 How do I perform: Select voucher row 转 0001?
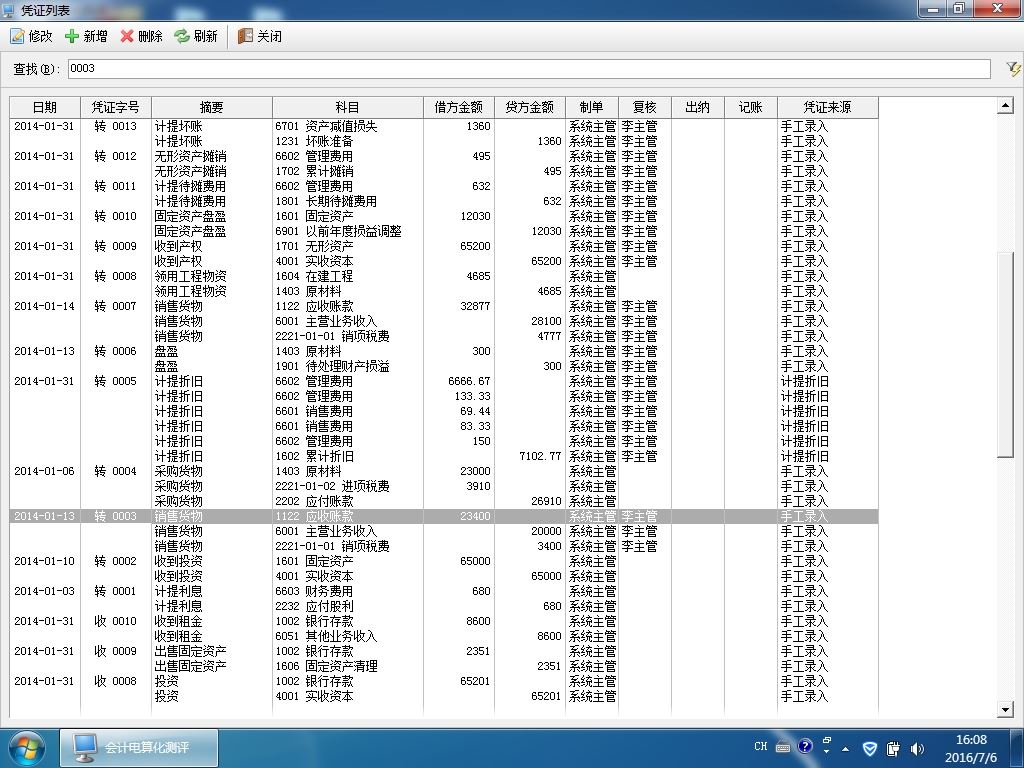pos(444,592)
